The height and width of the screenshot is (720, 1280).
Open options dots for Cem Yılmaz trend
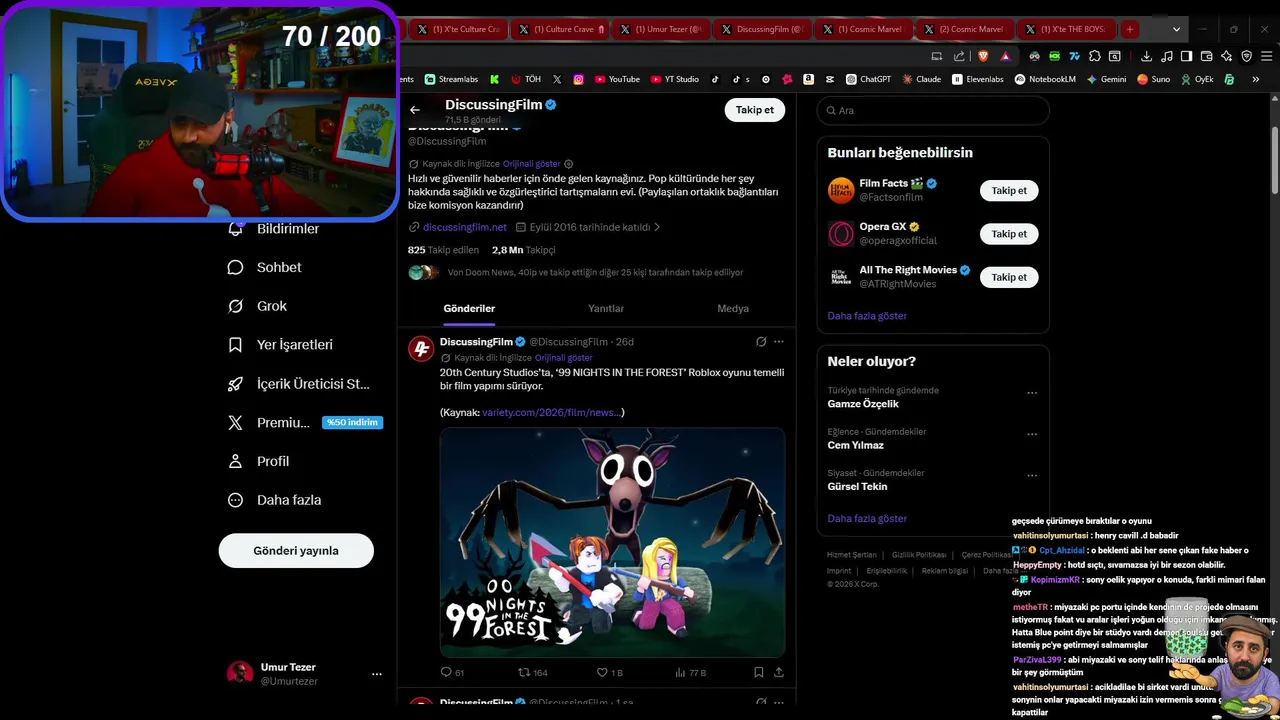point(1032,435)
